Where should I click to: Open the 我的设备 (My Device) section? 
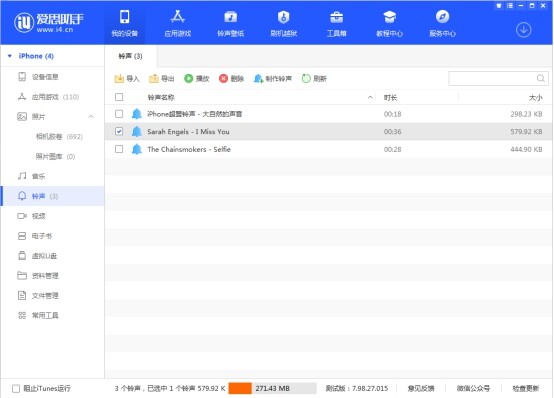click(x=124, y=23)
